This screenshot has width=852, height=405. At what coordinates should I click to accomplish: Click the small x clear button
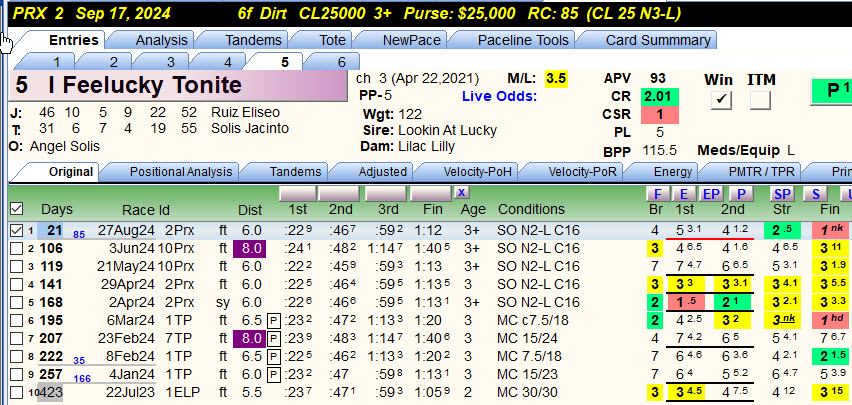461,192
